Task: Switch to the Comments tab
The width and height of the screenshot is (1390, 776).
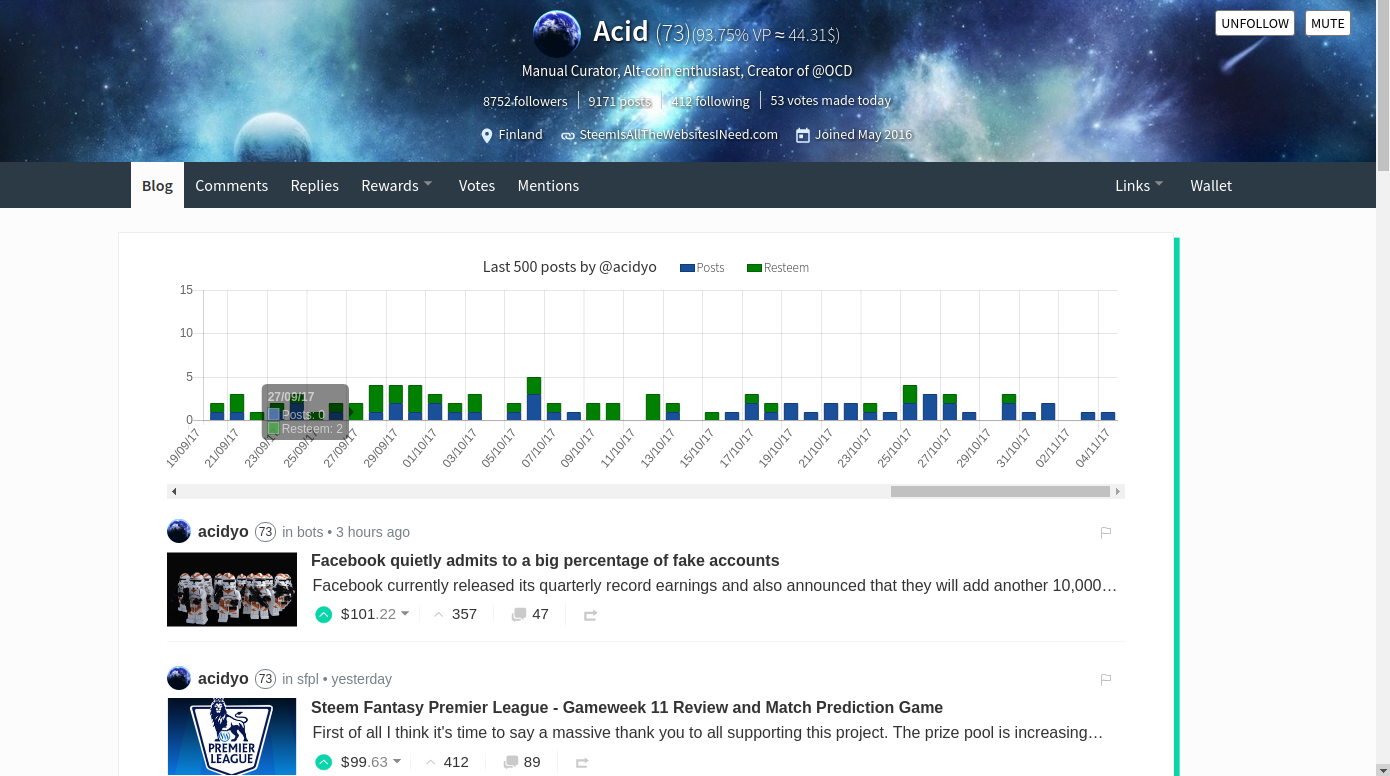Action: 232,185
